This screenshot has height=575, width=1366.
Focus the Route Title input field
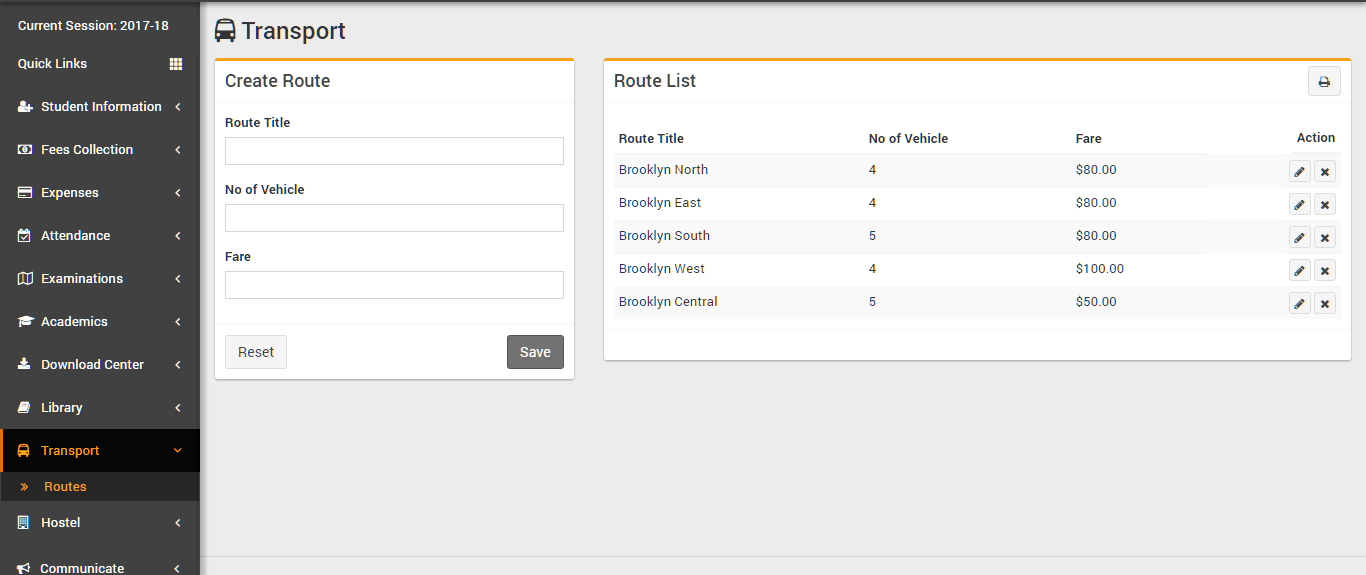point(394,151)
